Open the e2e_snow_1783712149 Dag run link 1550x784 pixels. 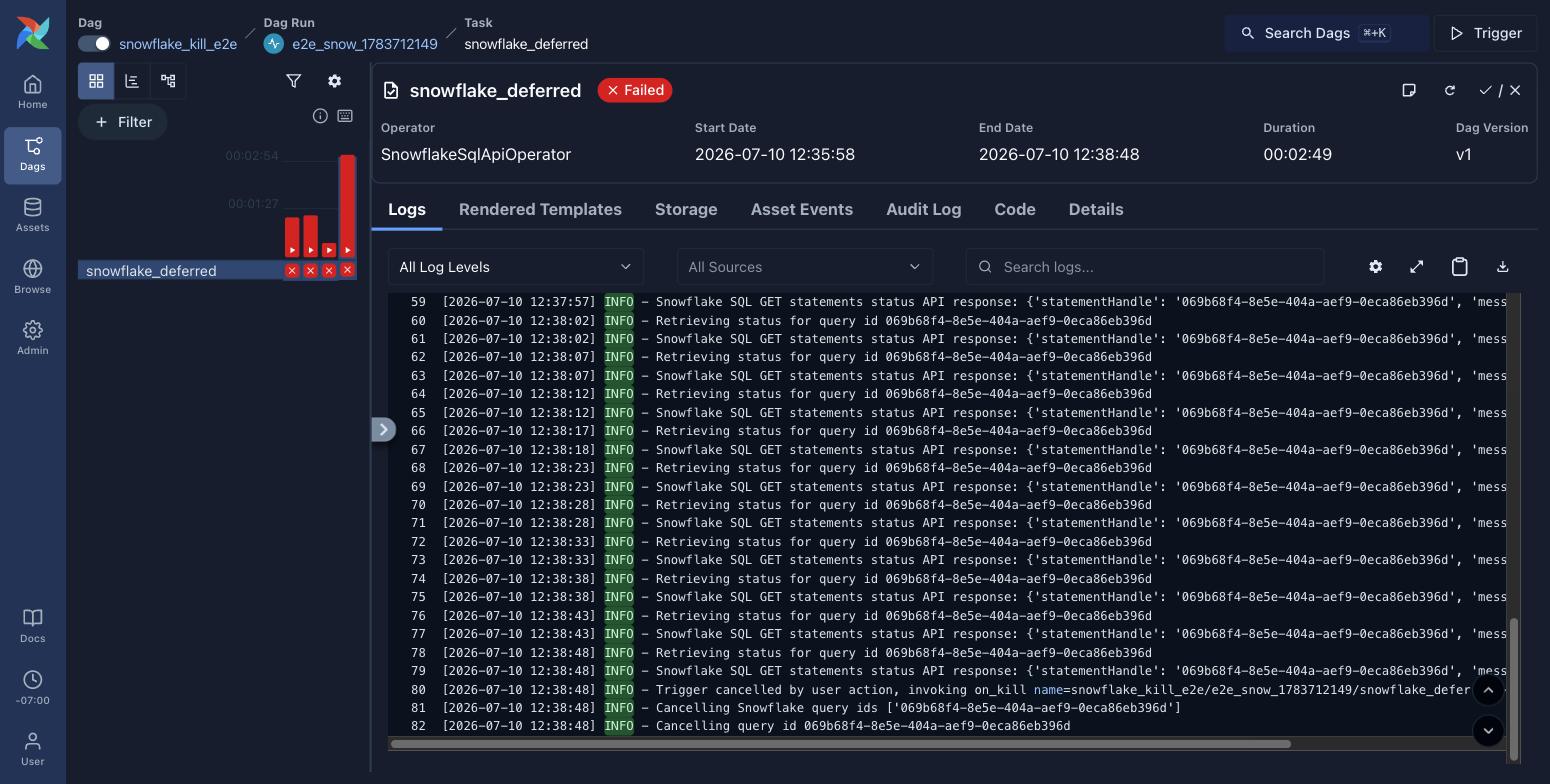click(x=364, y=44)
